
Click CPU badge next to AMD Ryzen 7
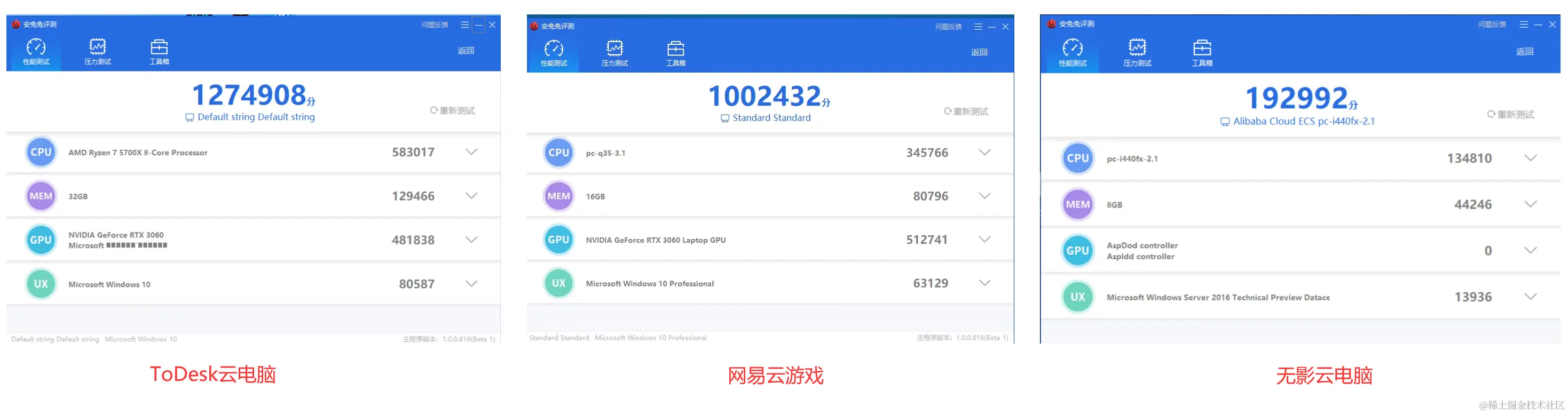point(41,152)
